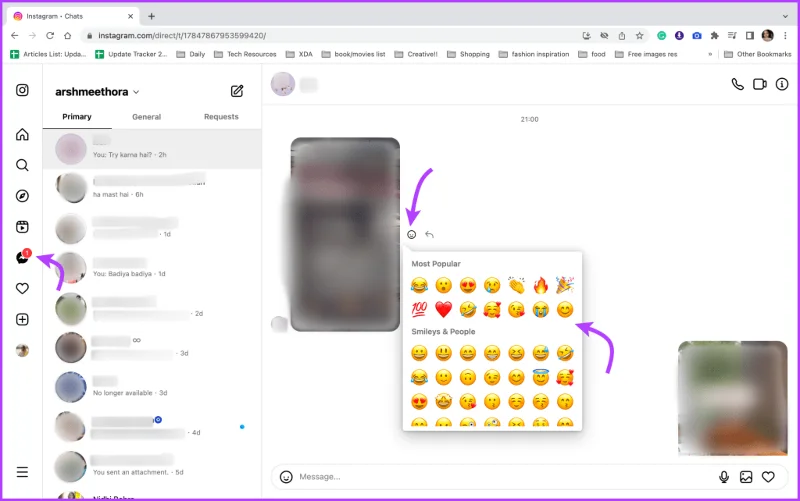Open More hamburger menu in sidebar
This screenshot has height=501, width=800.
[x=22, y=472]
